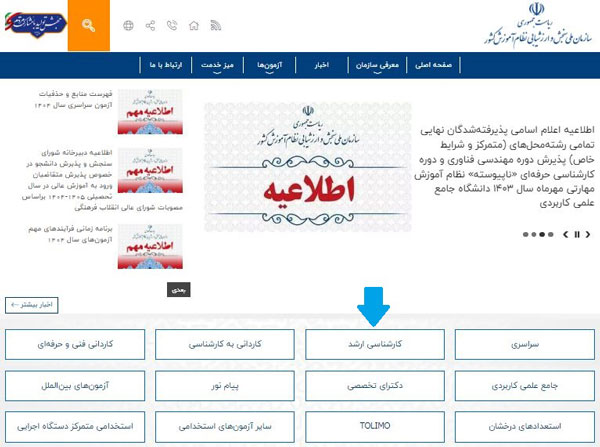The width and height of the screenshot is (600, 447).
Task: Open the share icon in header
Action: (150, 26)
